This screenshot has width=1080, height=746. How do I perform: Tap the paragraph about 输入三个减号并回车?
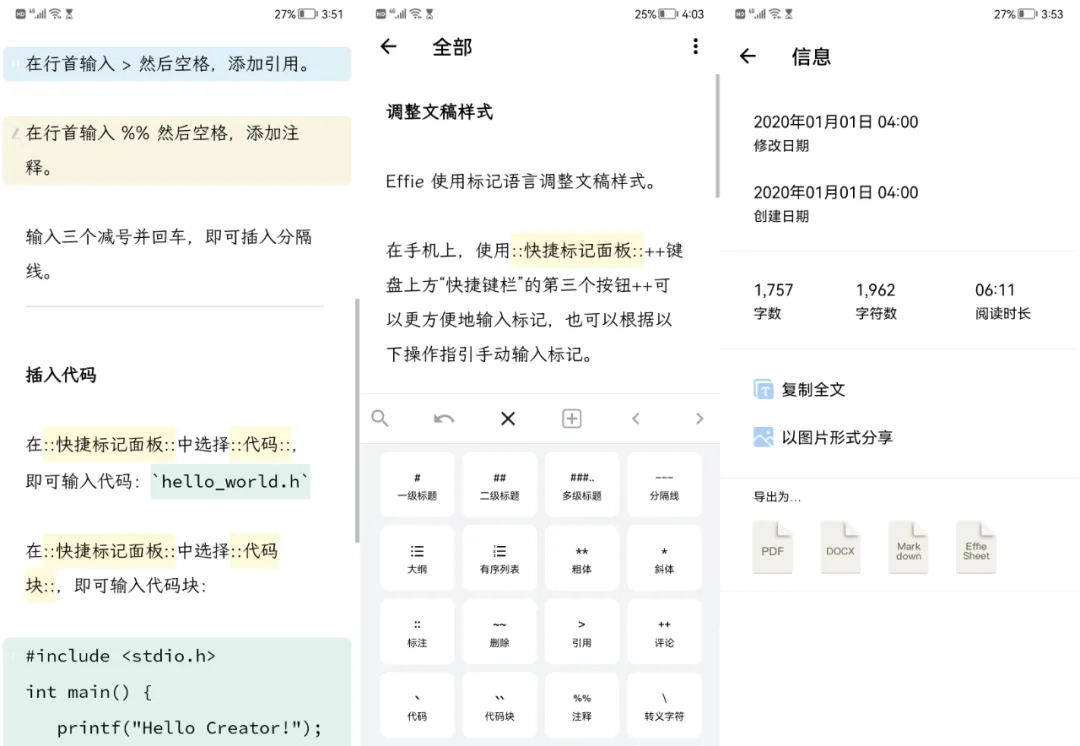[x=169, y=253]
